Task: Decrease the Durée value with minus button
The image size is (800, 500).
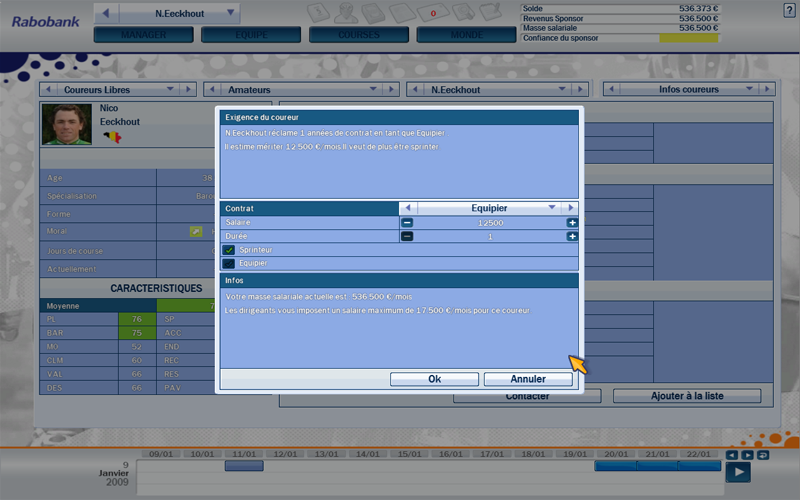Action: (407, 236)
